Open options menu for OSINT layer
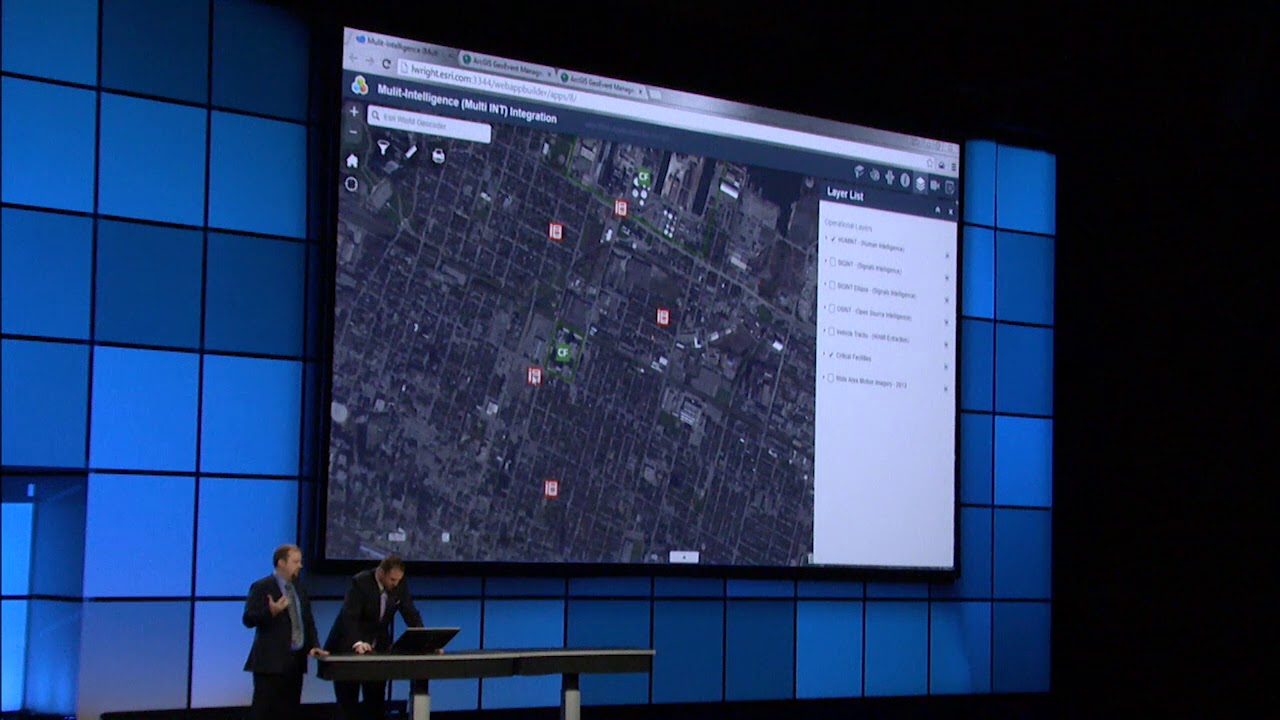The image size is (1280, 720). 946,322
